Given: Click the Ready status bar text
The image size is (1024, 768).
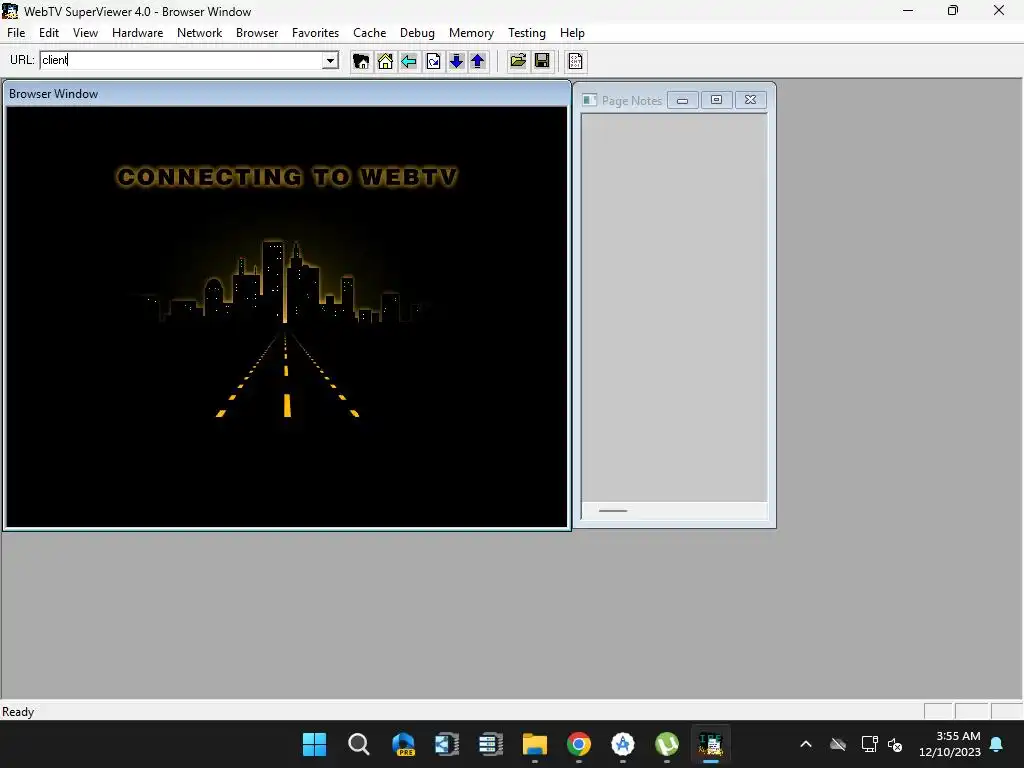Looking at the screenshot, I should pos(18,712).
